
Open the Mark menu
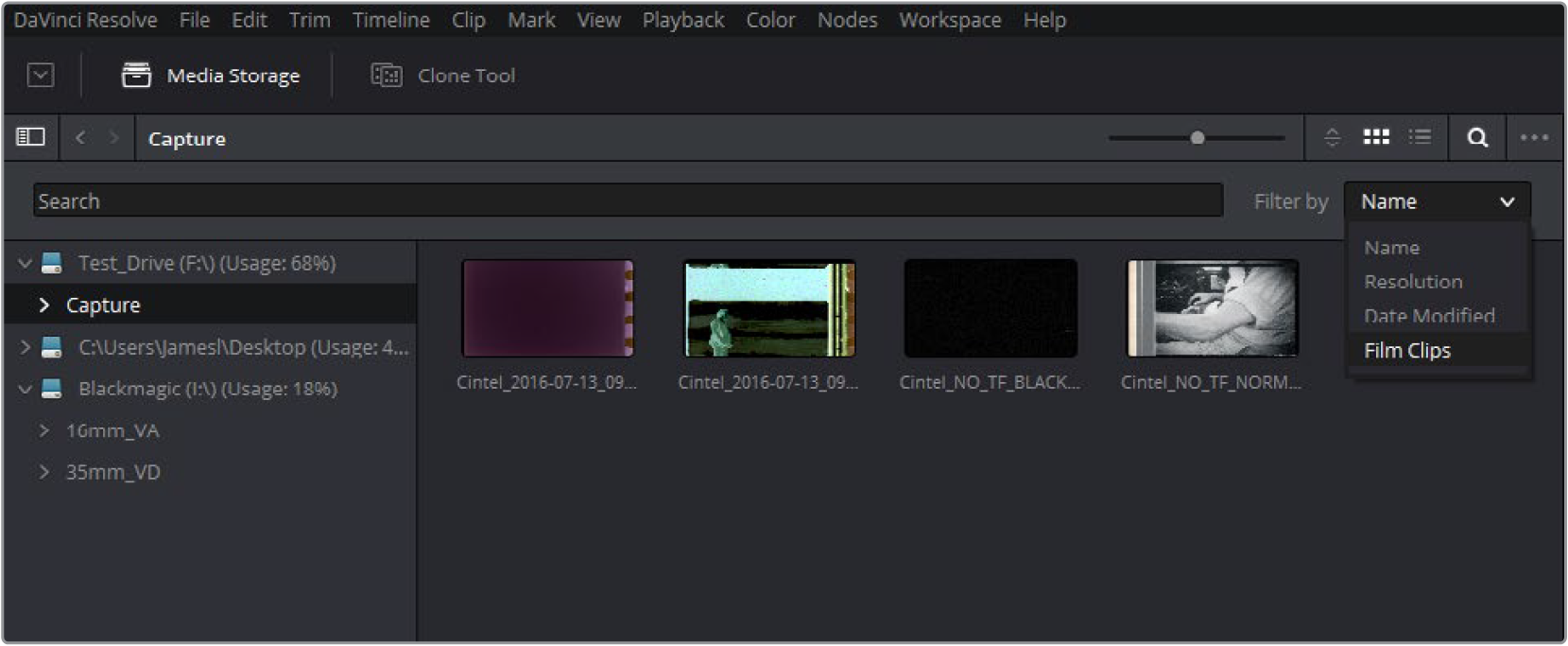532,20
